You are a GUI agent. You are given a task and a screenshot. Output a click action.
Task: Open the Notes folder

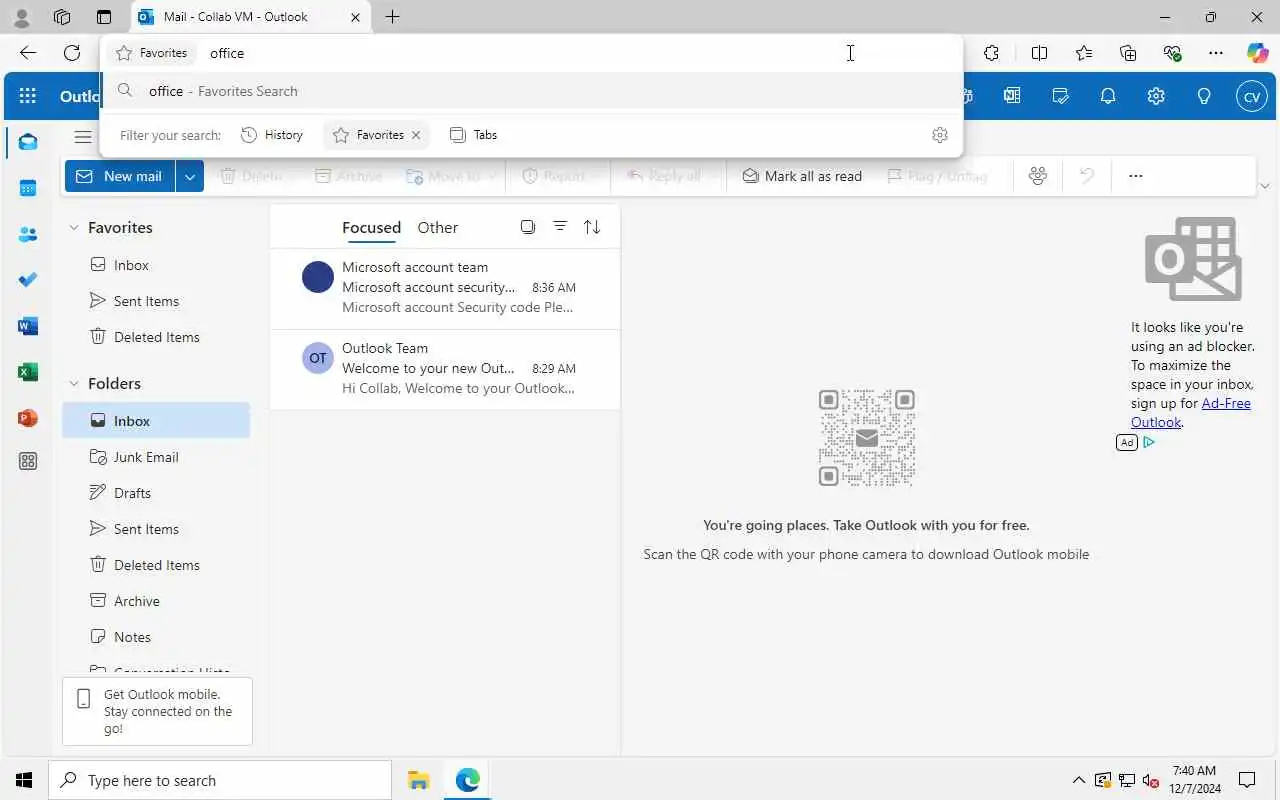(x=156, y=637)
